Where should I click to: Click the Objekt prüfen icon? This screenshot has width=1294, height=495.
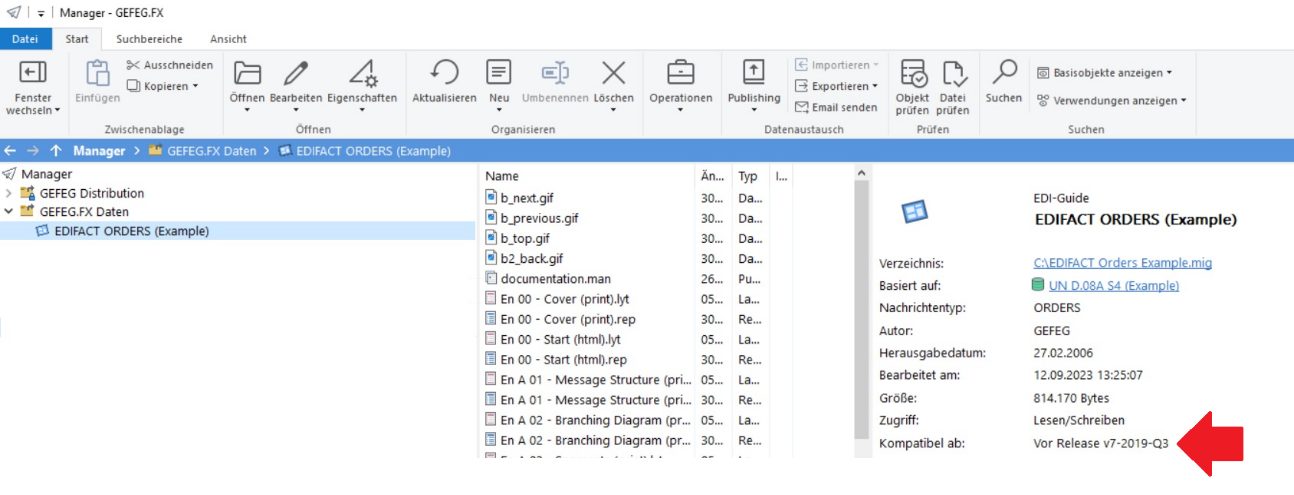pos(912,73)
